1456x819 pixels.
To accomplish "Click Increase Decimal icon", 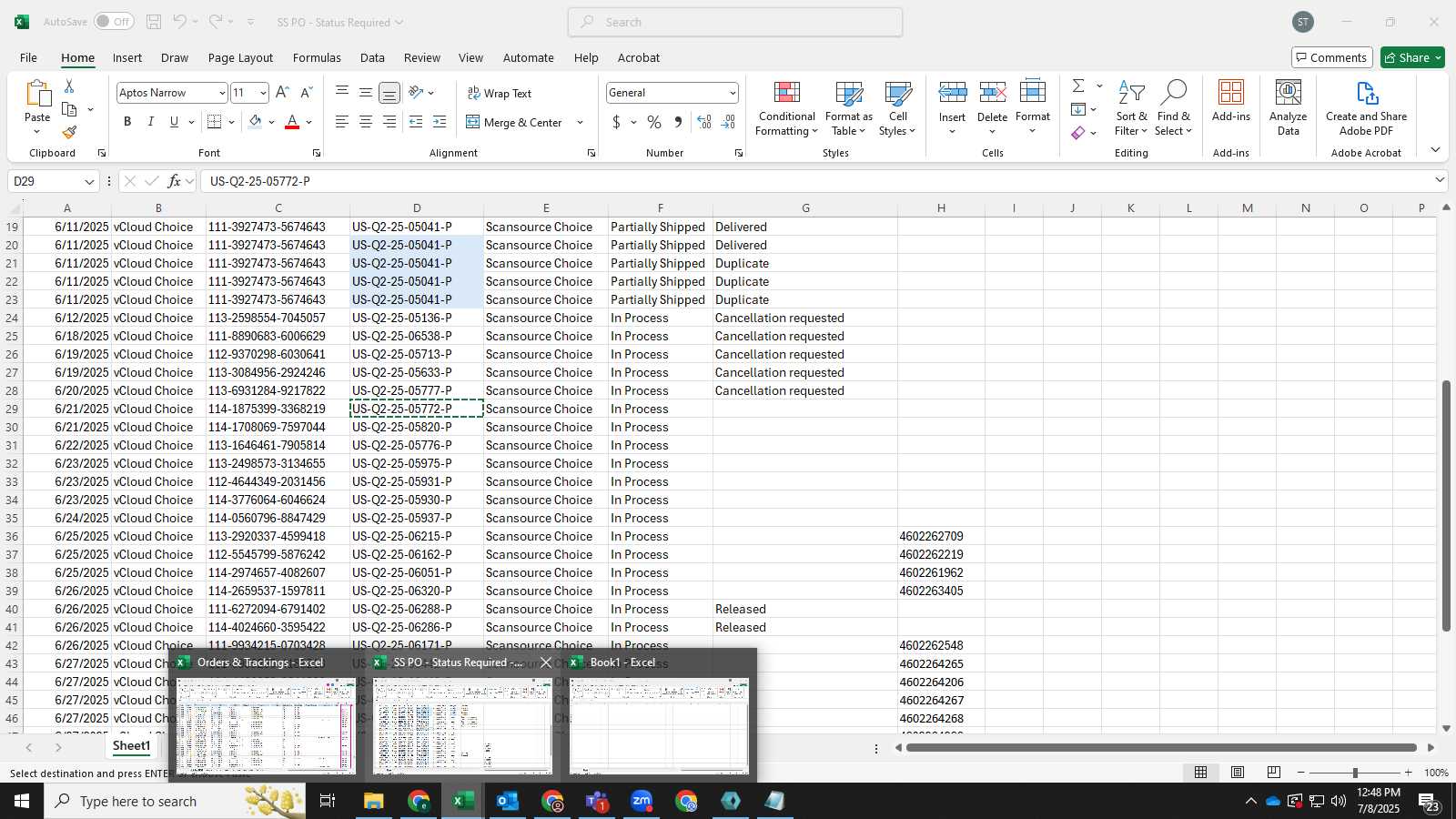I will 704,122.
